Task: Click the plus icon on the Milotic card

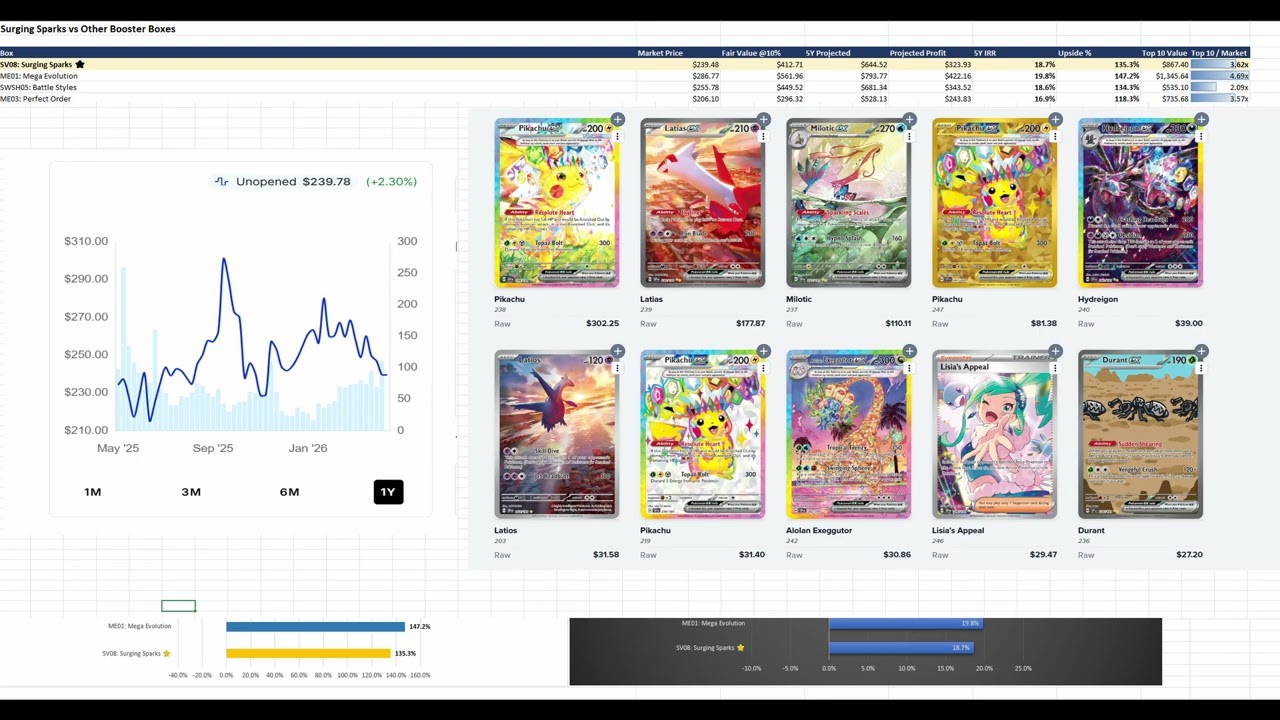Action: pos(910,120)
